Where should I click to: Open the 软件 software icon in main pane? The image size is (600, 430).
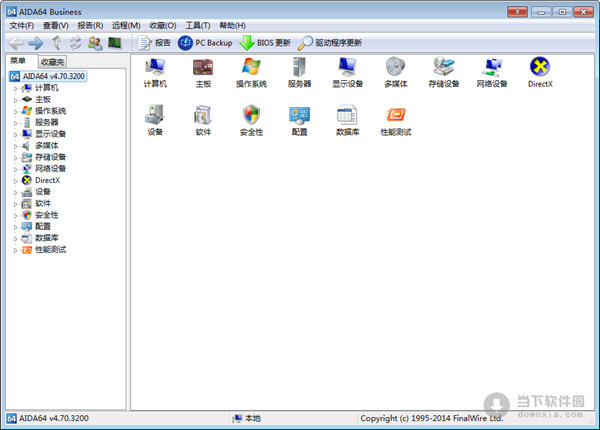[x=203, y=121]
